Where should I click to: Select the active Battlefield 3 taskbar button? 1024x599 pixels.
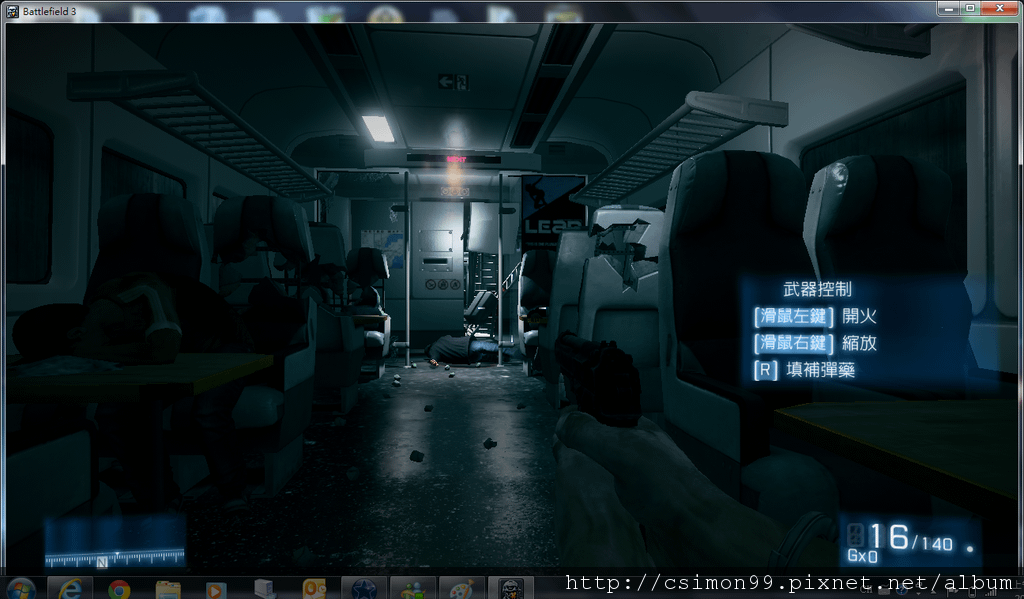[x=511, y=588]
